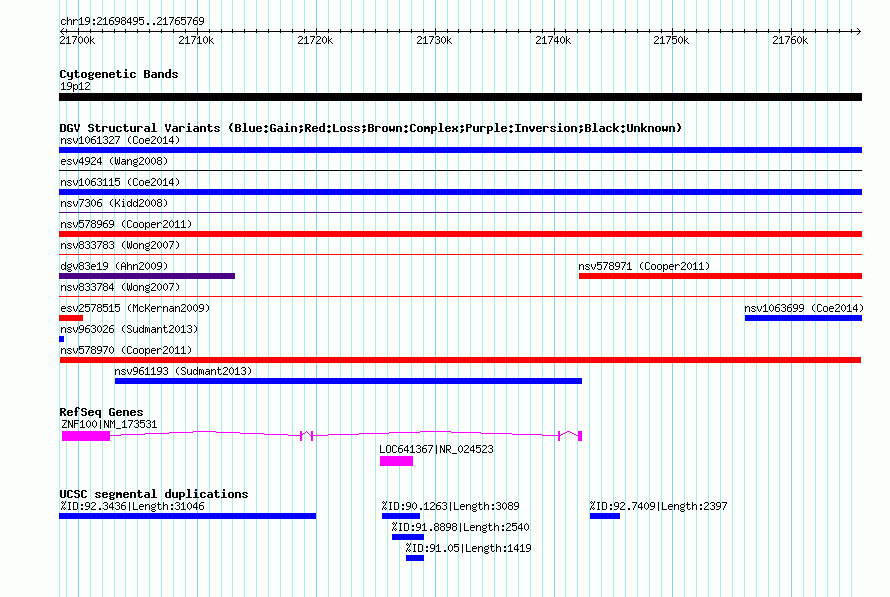Open variant dgv83e19 (Ahn2009) label
The height and width of the screenshot is (597, 890).
pos(114,266)
